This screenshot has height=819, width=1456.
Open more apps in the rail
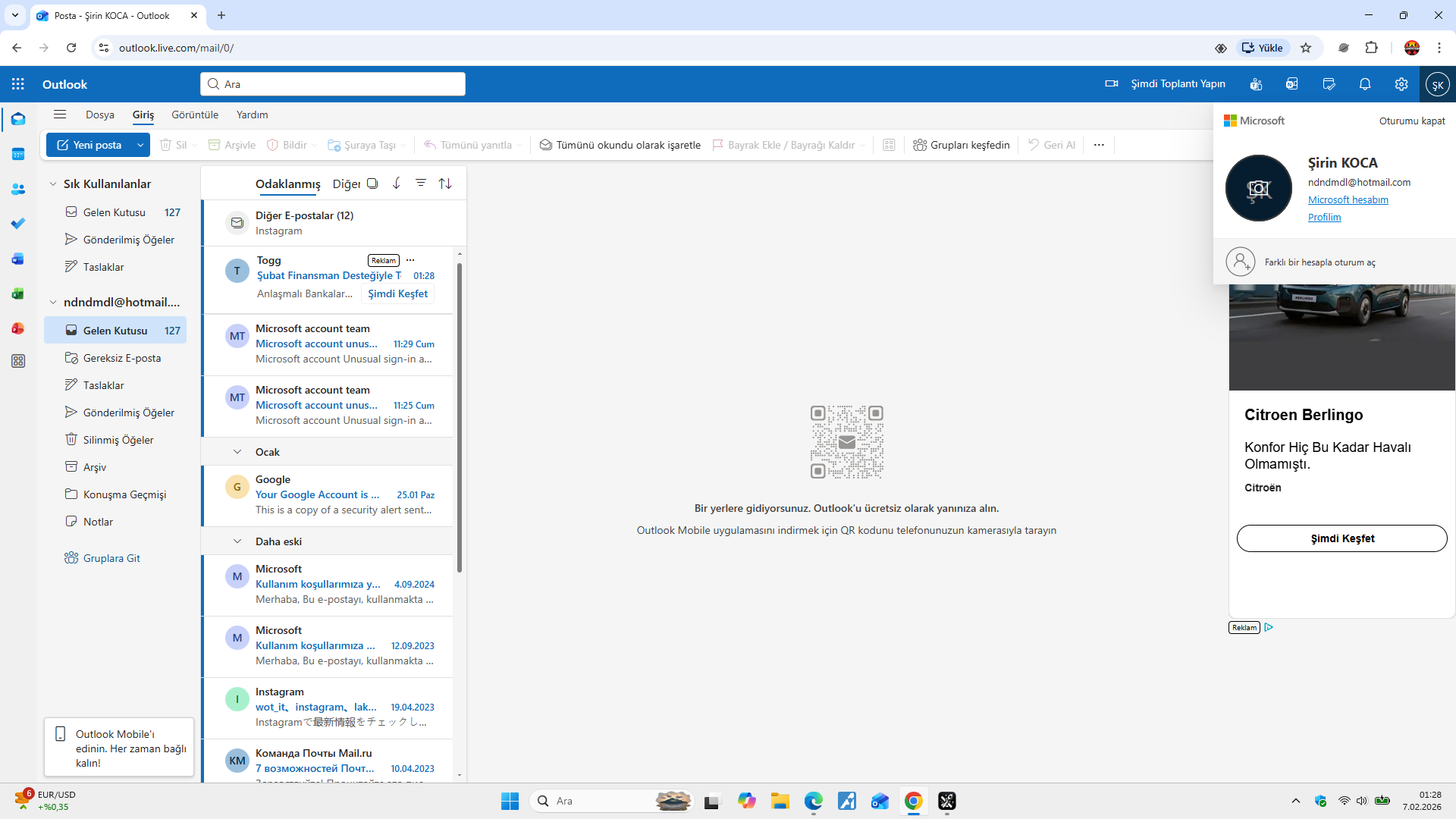coord(18,362)
